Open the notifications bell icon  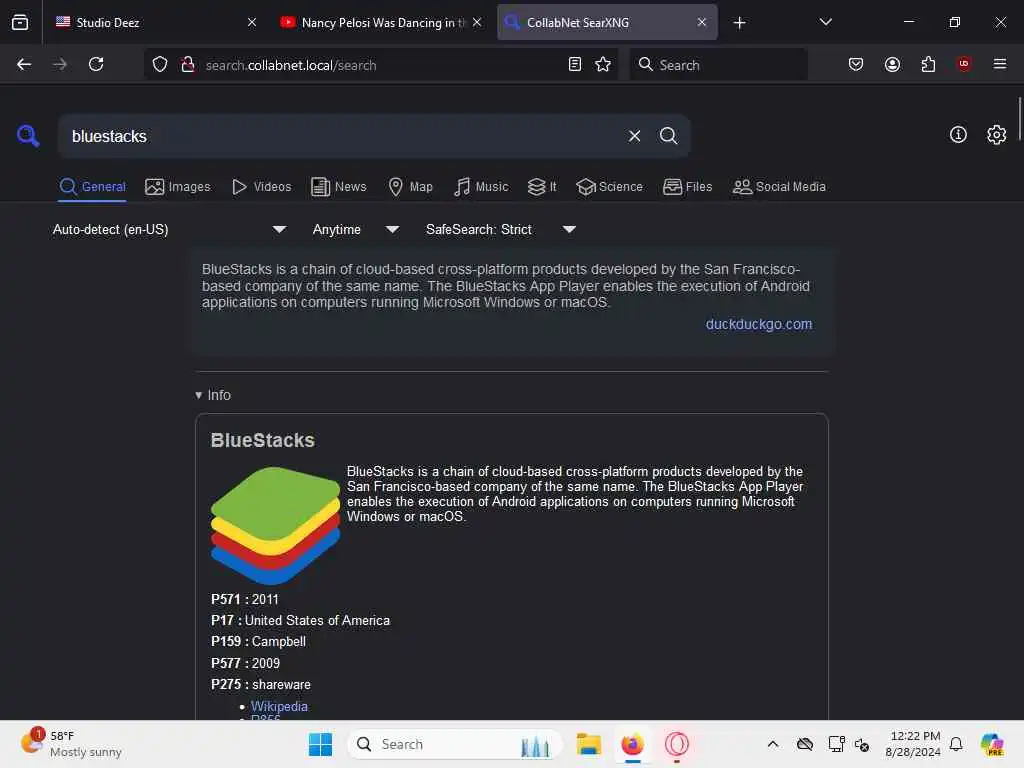point(956,744)
